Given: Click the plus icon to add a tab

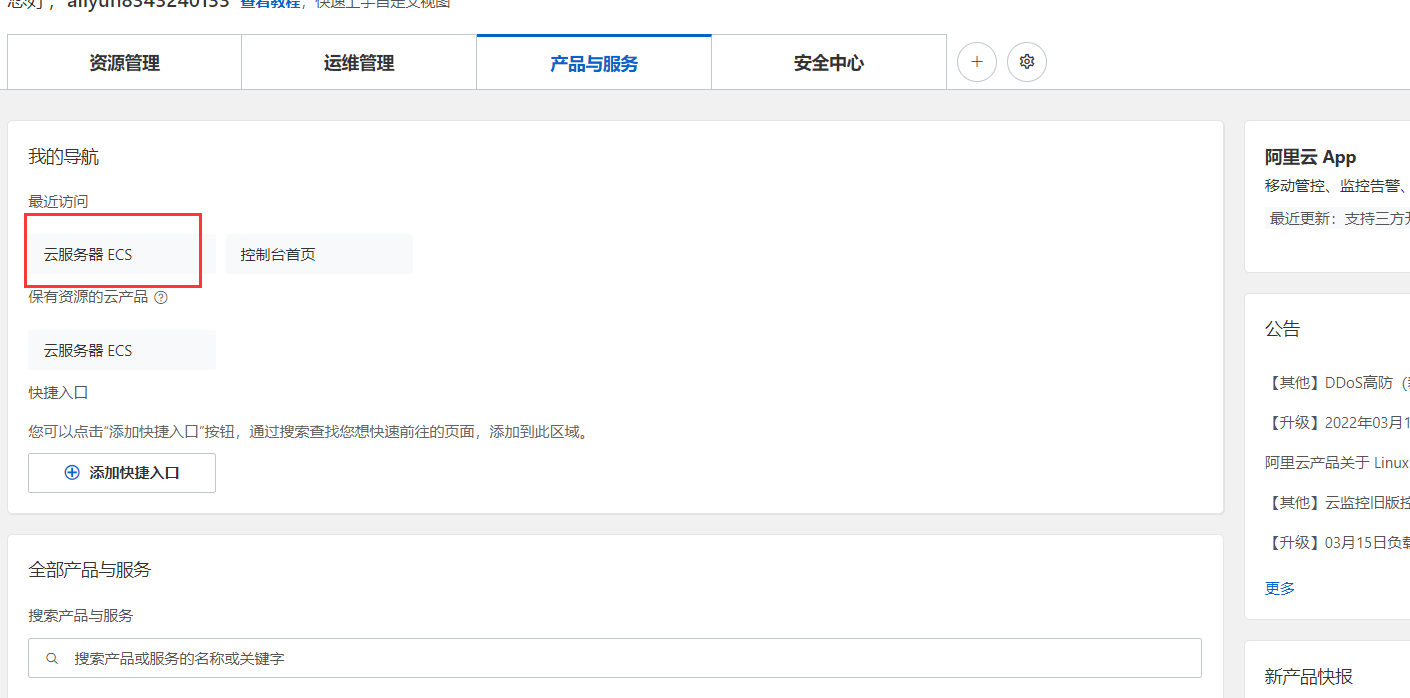Looking at the screenshot, I should 977,62.
